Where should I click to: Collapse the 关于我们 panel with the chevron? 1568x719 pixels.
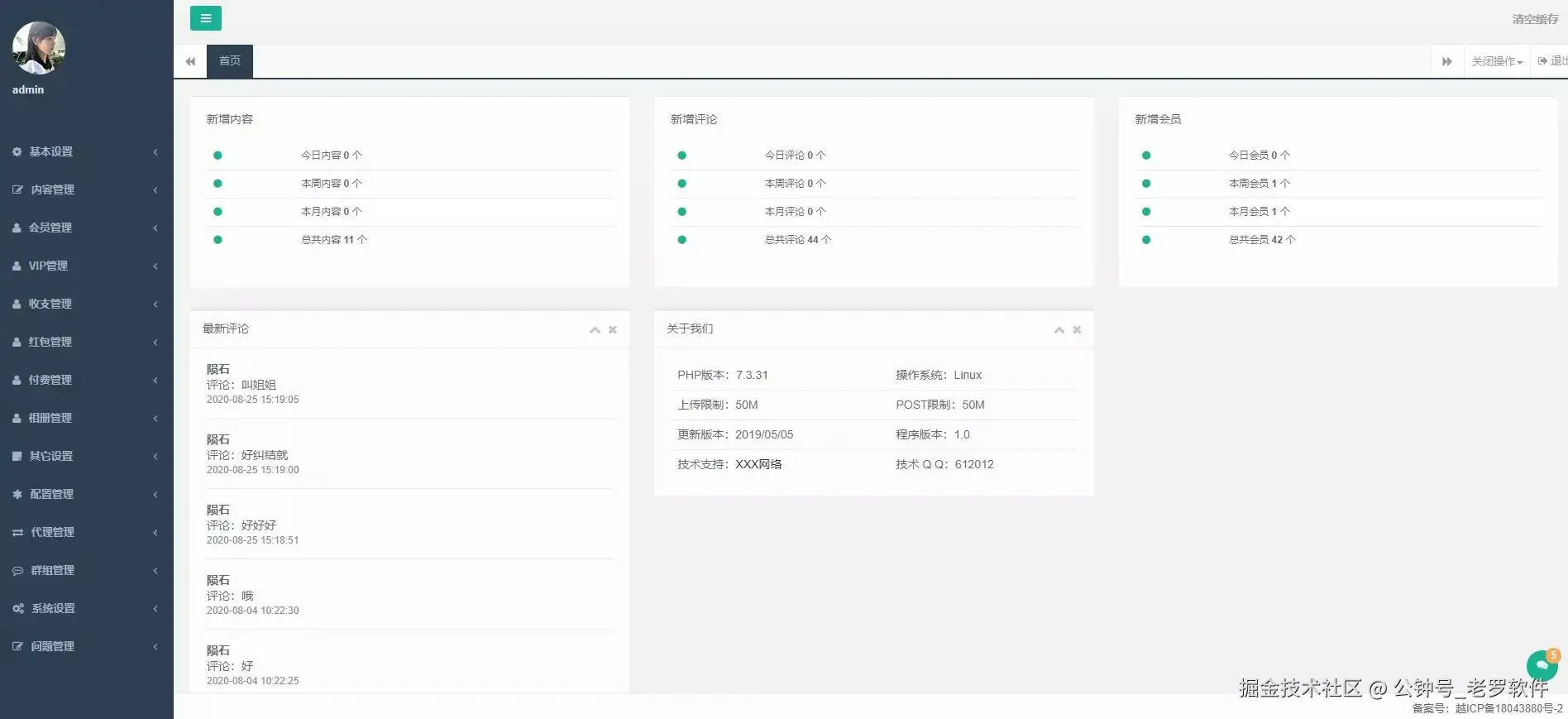tap(1059, 330)
